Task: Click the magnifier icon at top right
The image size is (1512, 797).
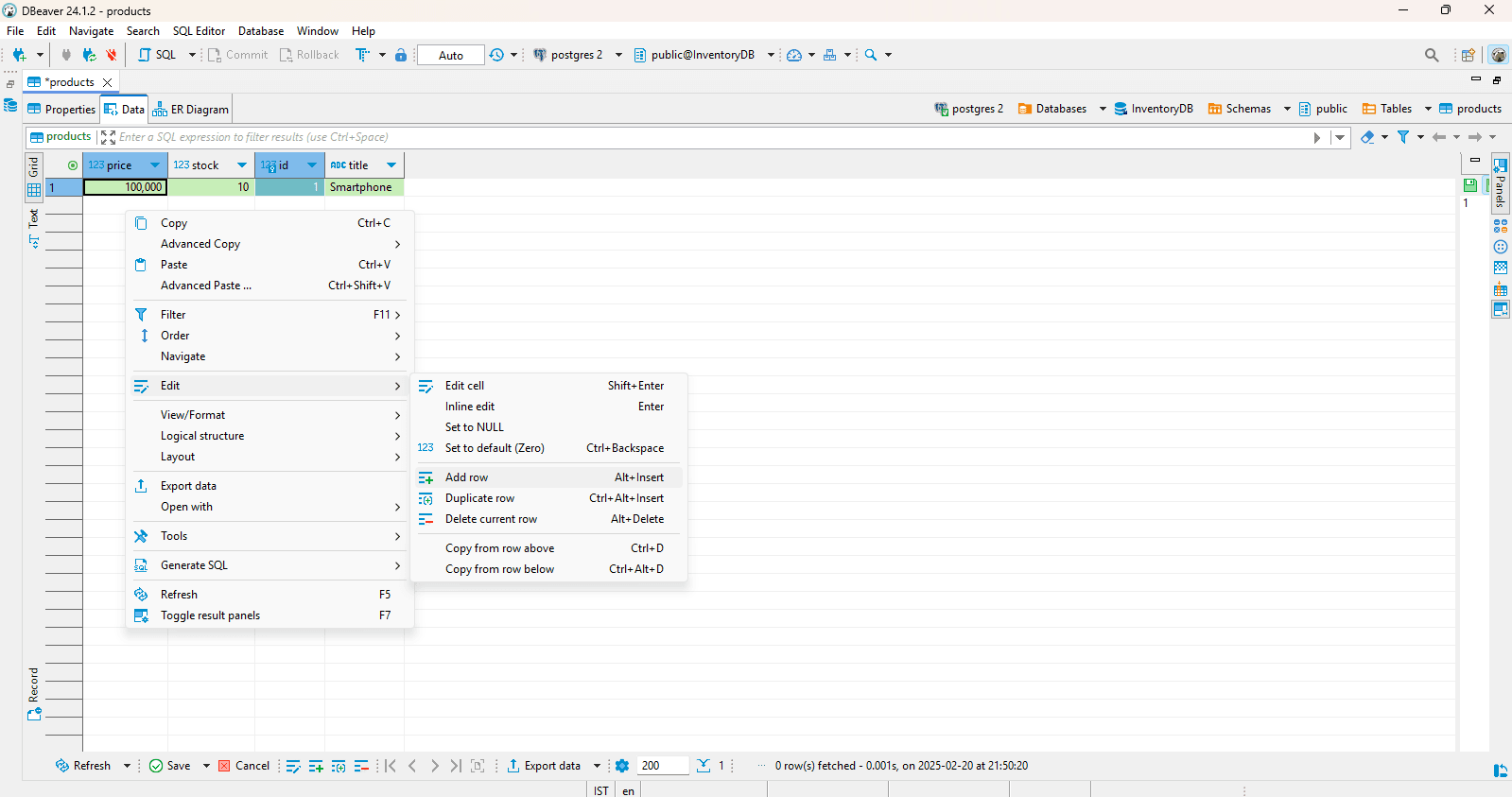Action: click(x=1432, y=55)
